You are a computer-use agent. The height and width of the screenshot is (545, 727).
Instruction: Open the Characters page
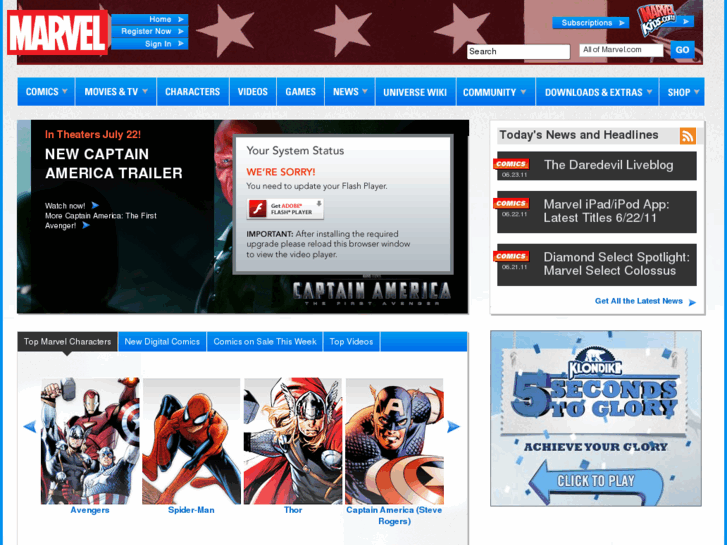192,92
